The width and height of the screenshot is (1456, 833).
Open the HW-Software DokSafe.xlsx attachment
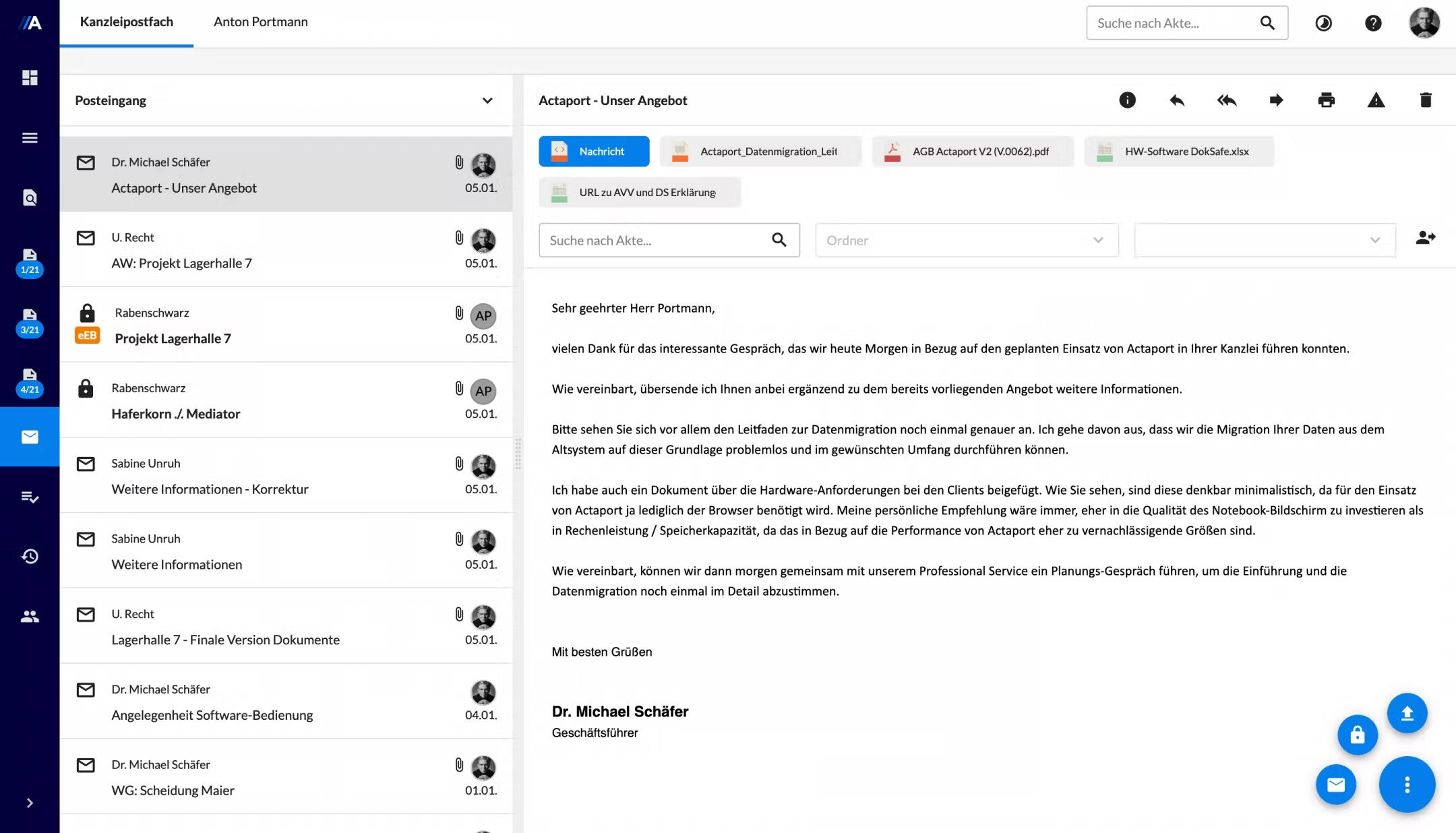point(1179,152)
